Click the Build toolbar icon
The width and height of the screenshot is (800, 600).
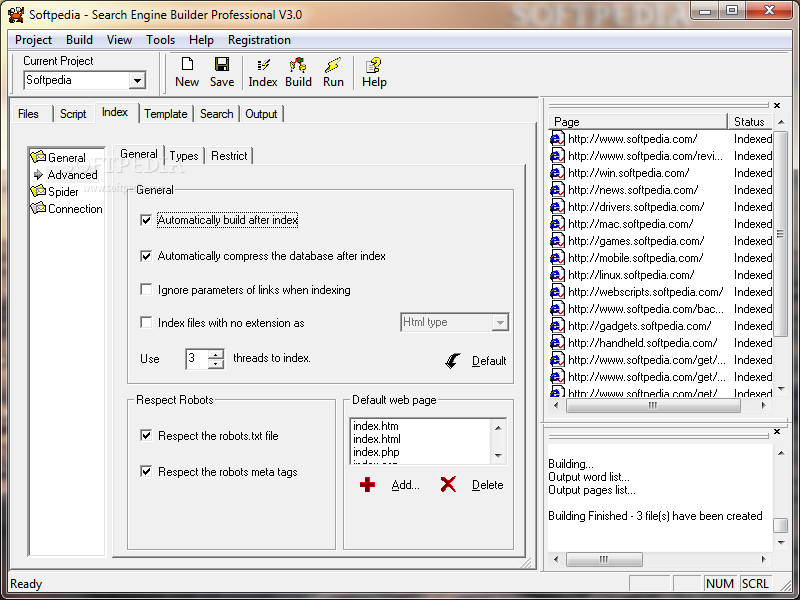coord(298,64)
